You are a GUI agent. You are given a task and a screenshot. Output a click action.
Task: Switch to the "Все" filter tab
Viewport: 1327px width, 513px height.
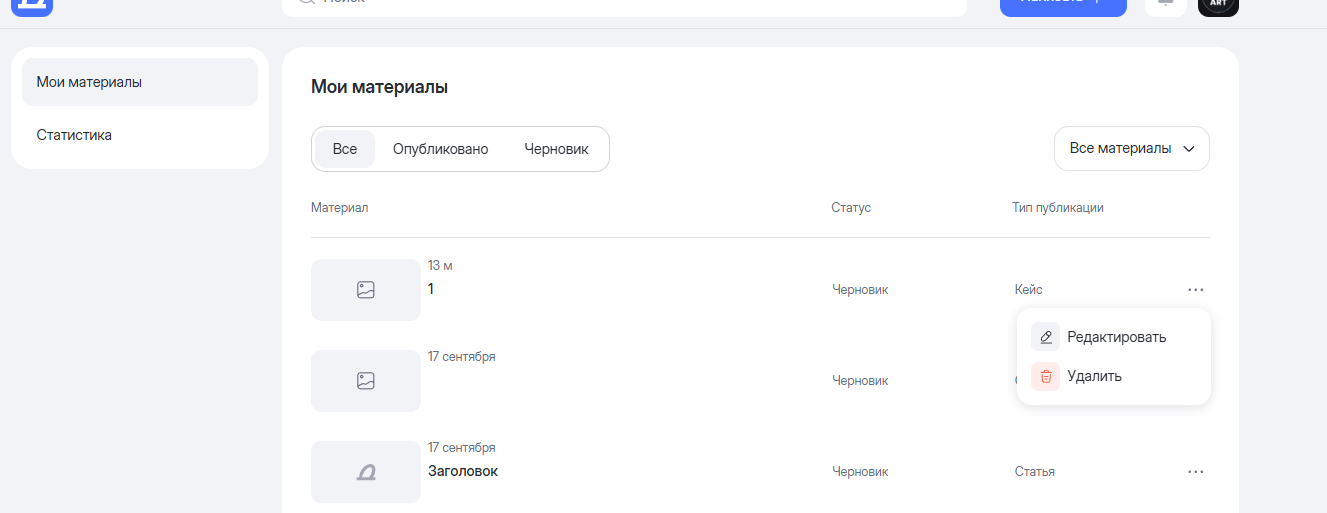pyautogui.click(x=345, y=149)
